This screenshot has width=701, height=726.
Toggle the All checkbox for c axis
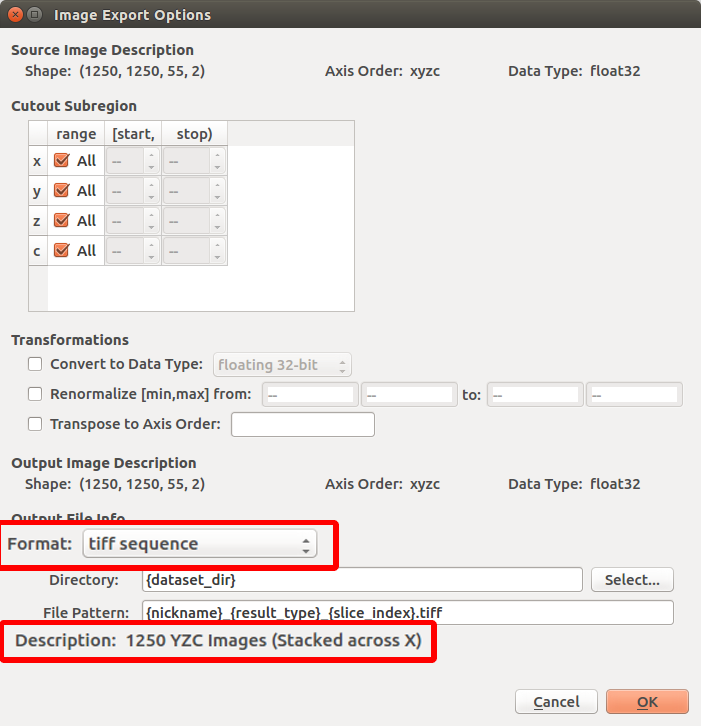(62, 251)
